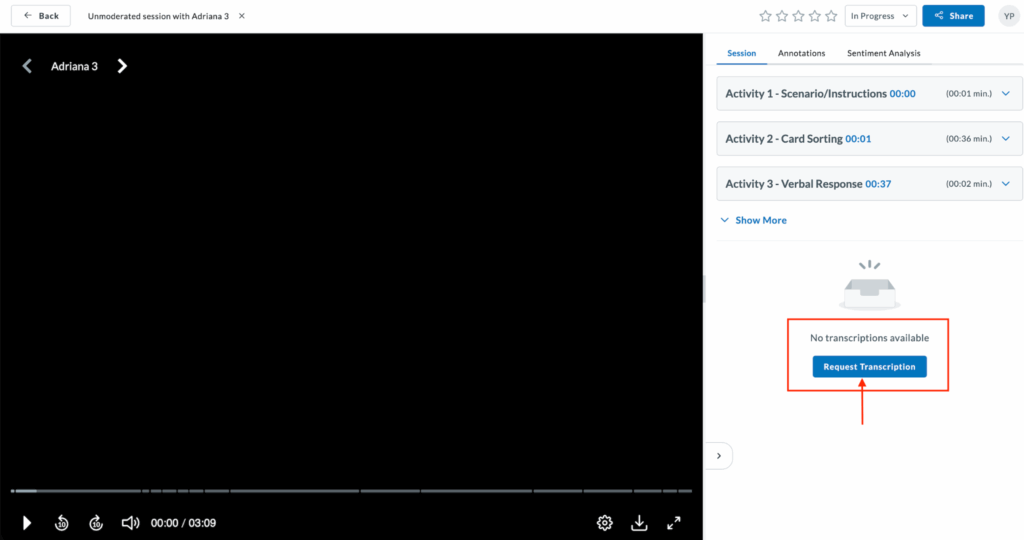Expand Activity 1 Scenario/Instructions
This screenshot has height=540, width=1024.
(x=1006, y=93)
